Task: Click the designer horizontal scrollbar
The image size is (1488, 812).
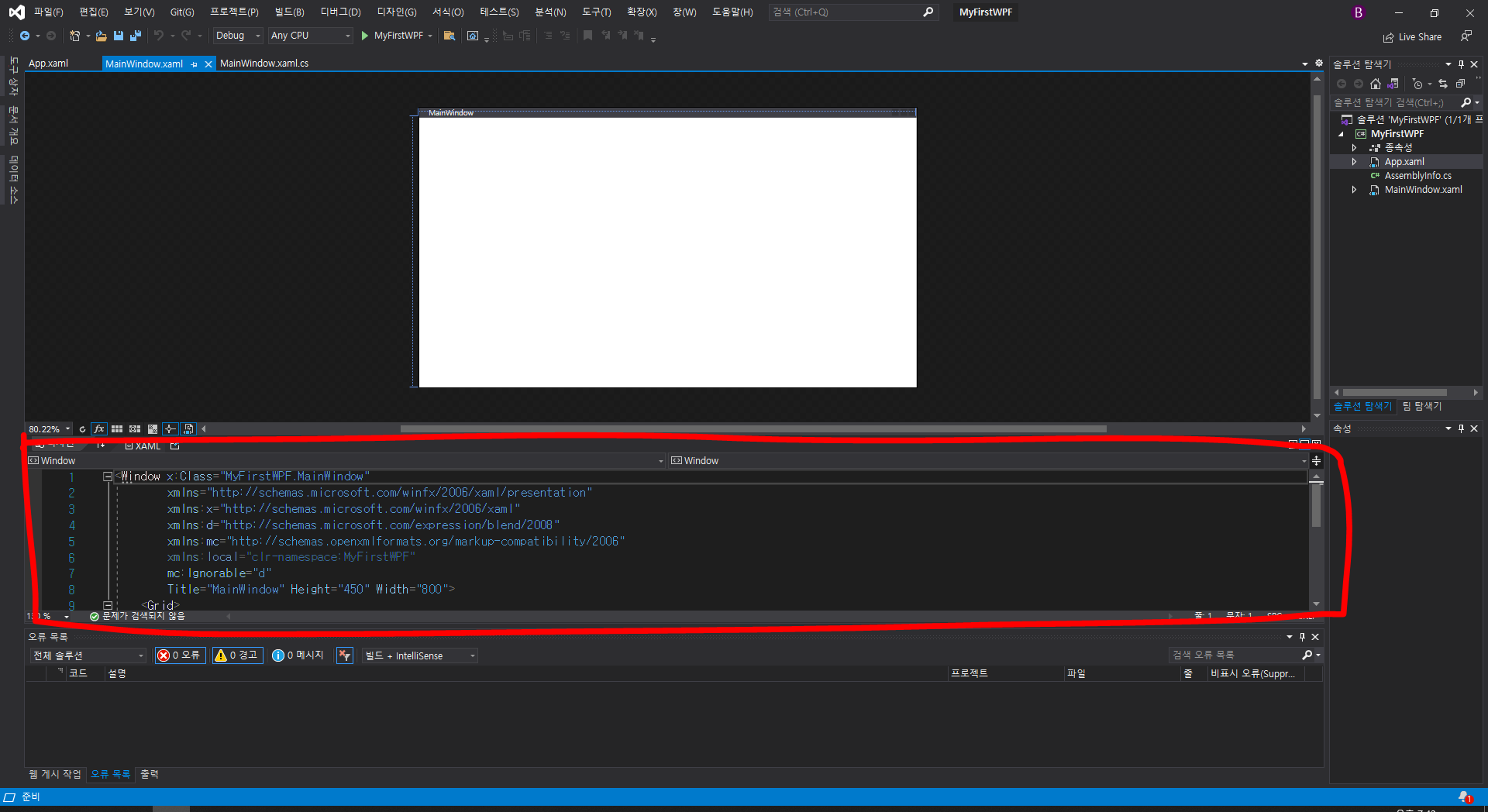Action: [753, 429]
